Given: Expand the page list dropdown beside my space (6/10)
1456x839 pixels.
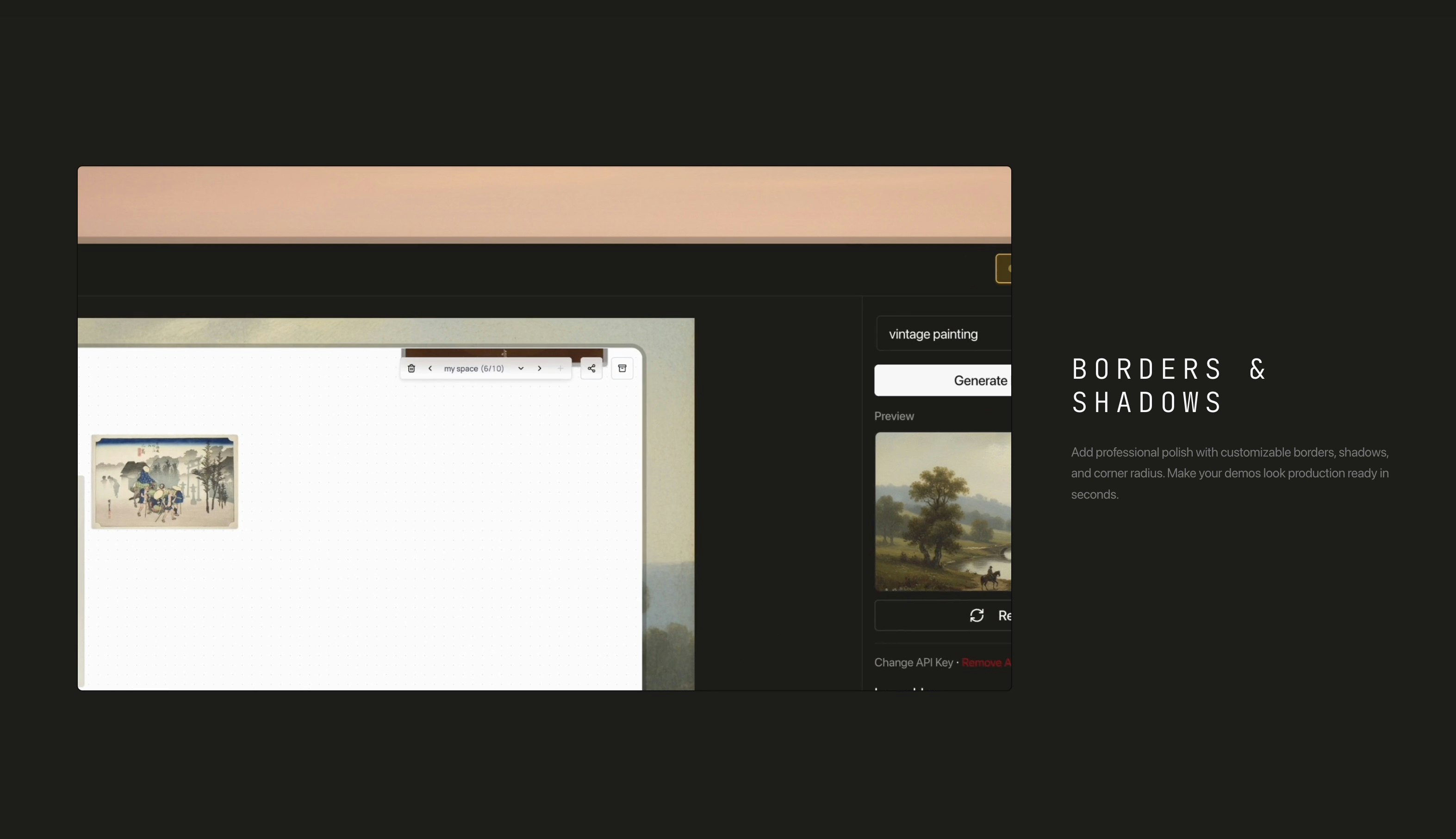Looking at the screenshot, I should point(521,368).
